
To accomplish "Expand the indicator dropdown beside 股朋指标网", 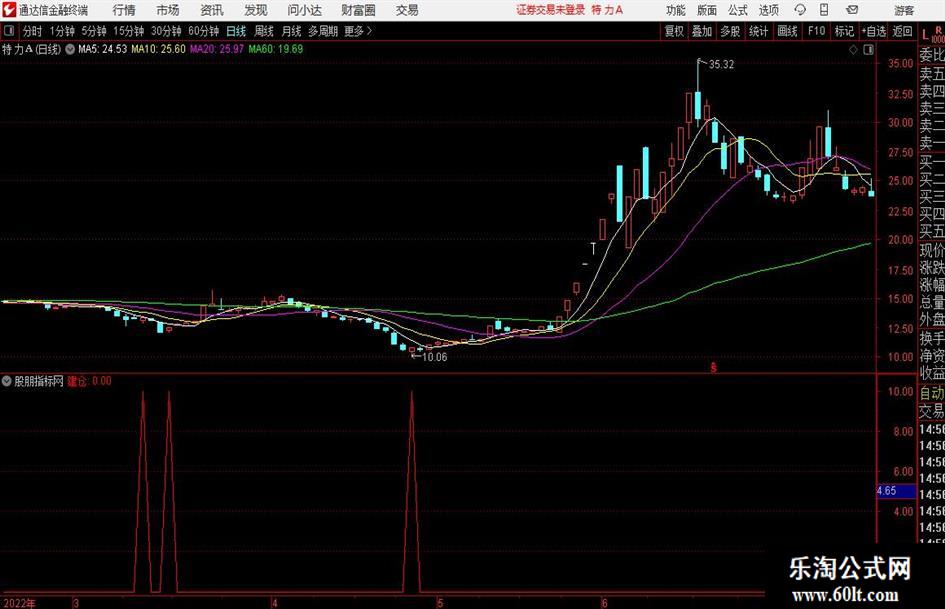I will point(7,381).
